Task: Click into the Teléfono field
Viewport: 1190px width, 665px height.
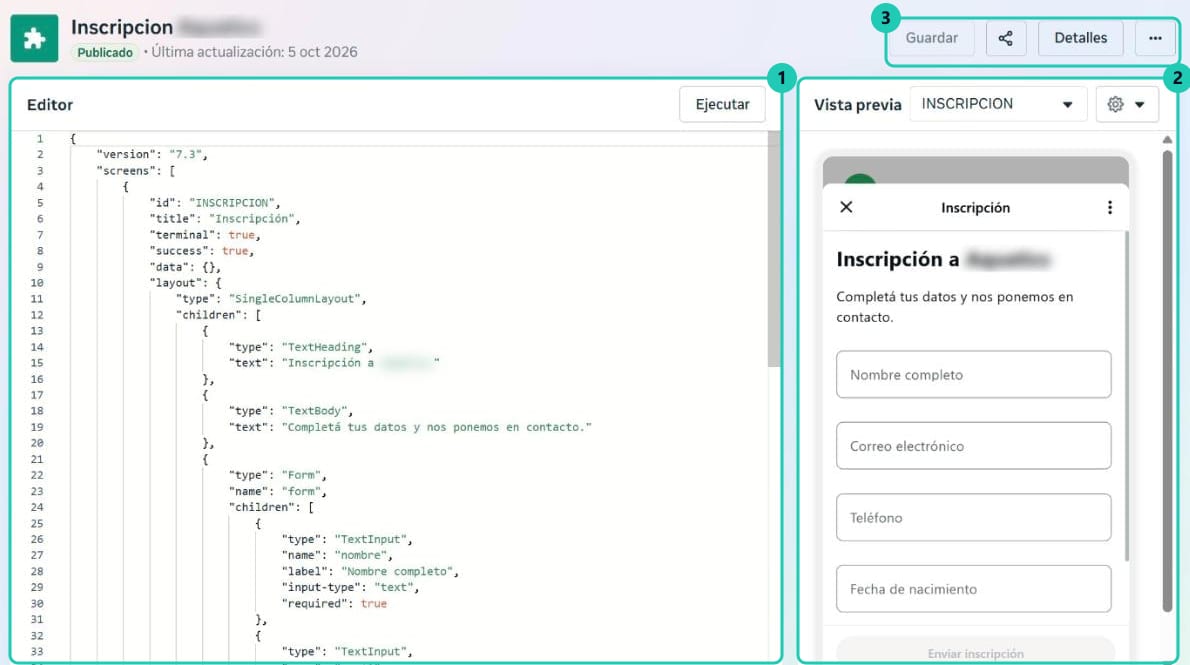Action: click(x=974, y=517)
